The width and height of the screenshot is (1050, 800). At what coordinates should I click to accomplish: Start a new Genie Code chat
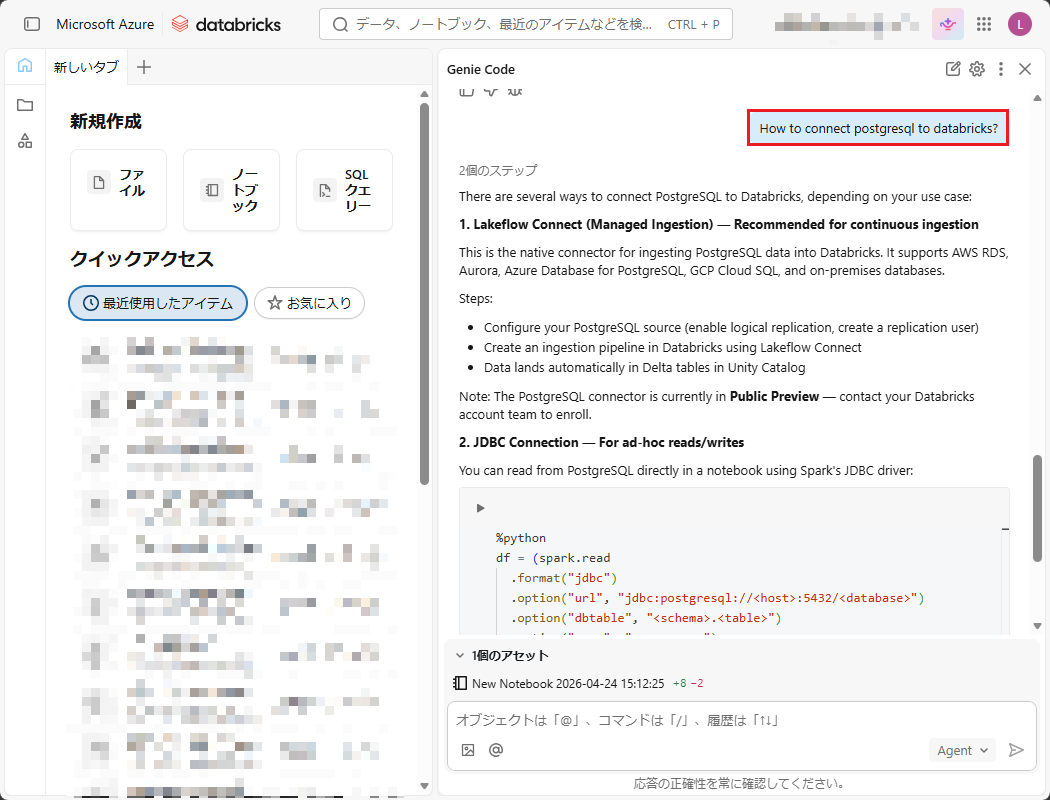[953, 69]
